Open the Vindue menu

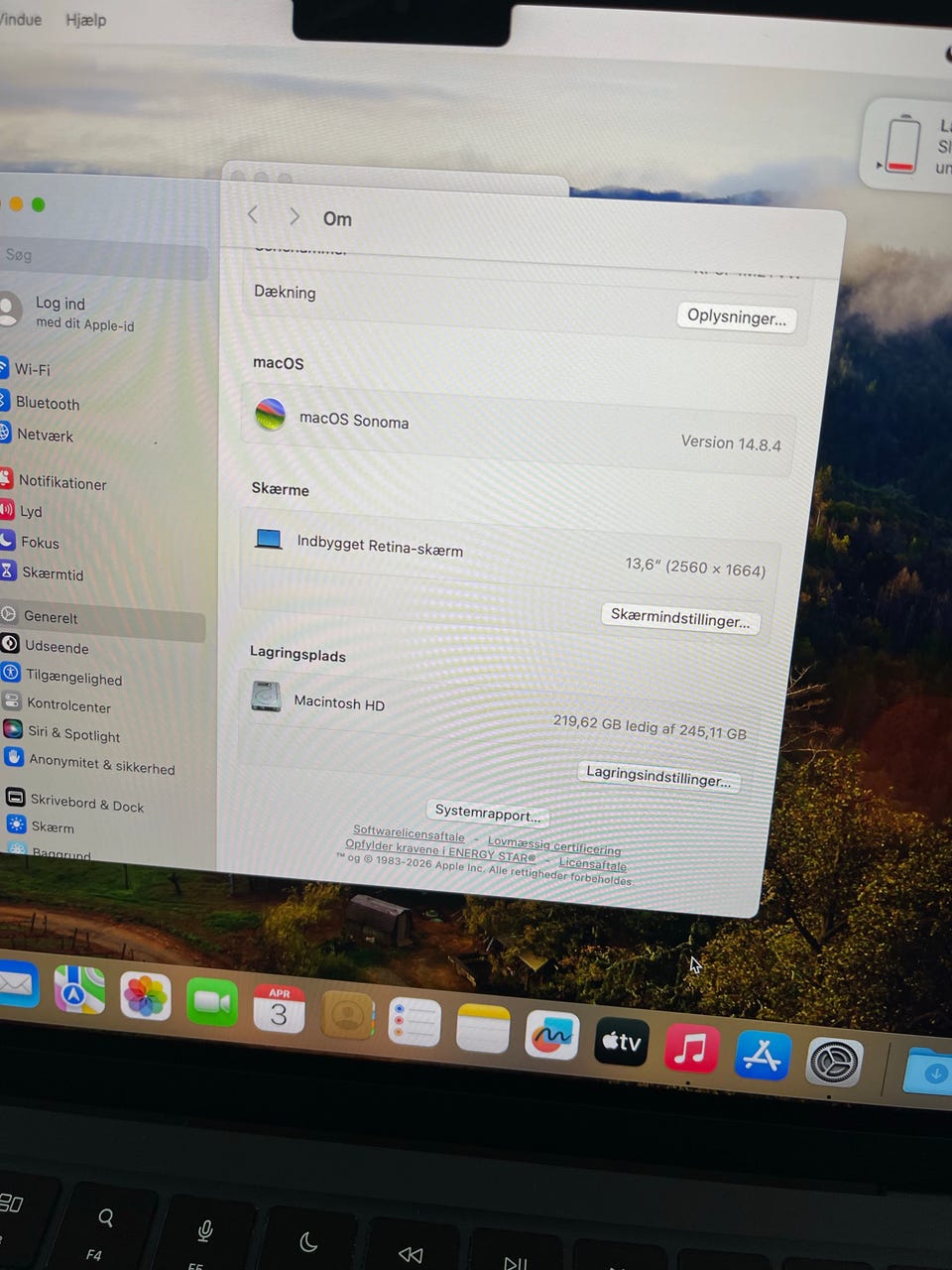[20, 19]
